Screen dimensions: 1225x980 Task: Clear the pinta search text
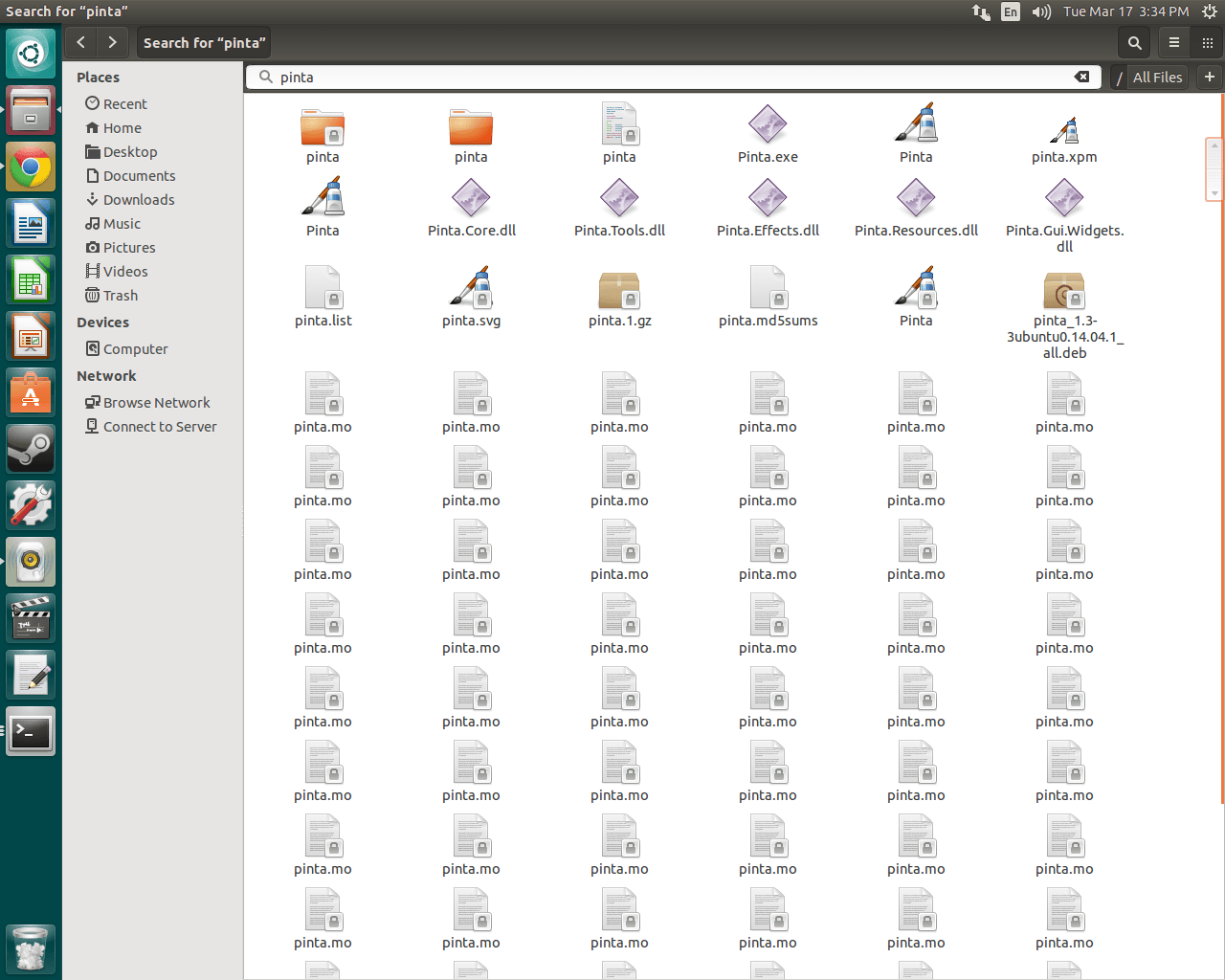[x=1081, y=77]
